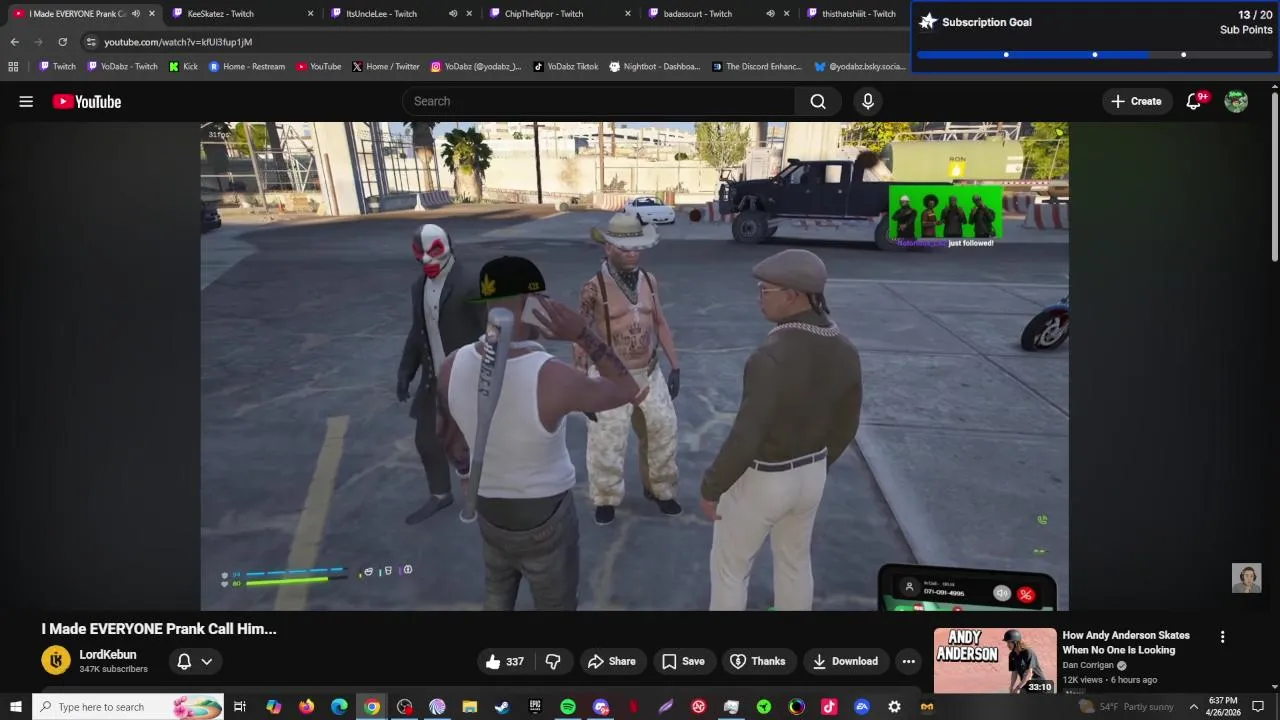Open Steam from taskbar
This screenshot has width=1280, height=720.
(x=502, y=707)
